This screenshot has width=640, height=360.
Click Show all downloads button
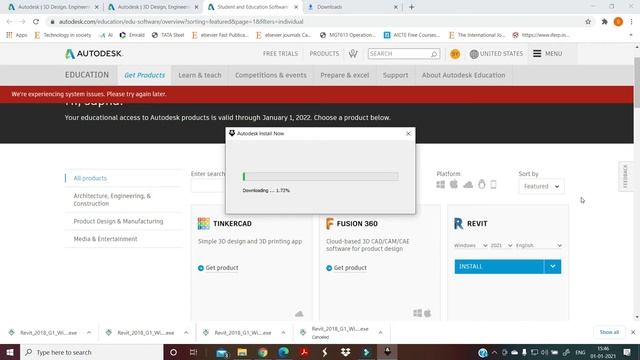coord(609,332)
